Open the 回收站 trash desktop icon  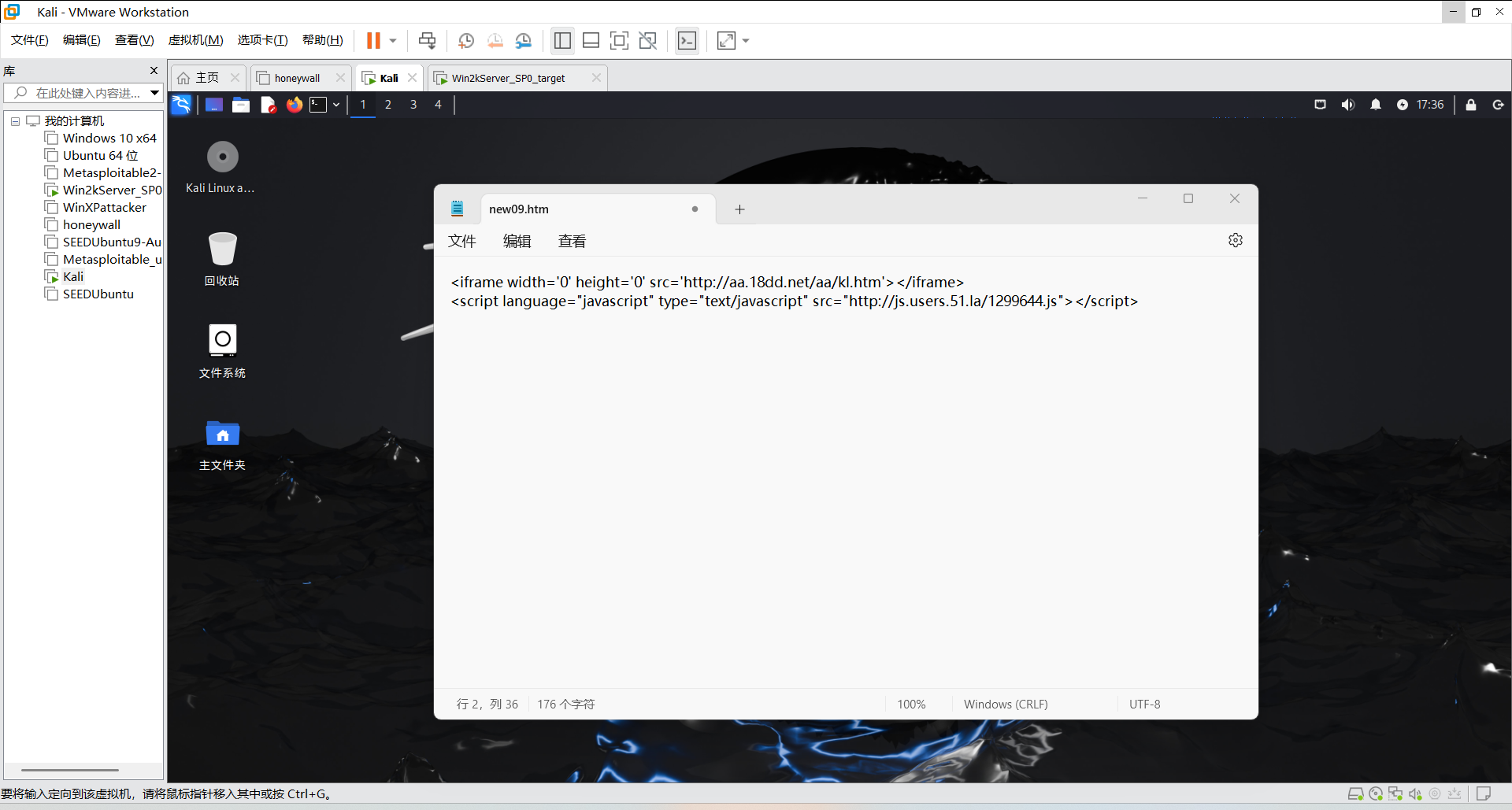tap(222, 260)
